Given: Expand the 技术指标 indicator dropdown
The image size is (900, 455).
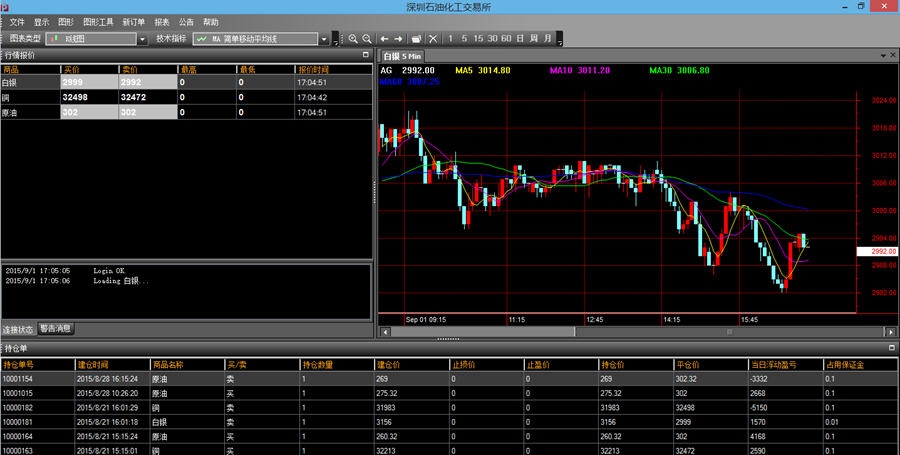Looking at the screenshot, I should point(324,39).
